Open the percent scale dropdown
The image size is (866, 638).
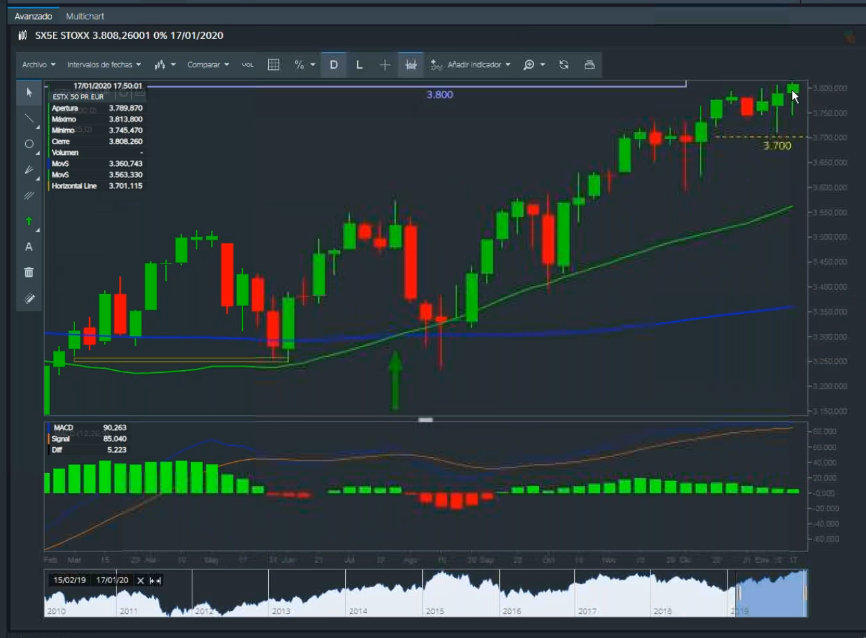click(304, 65)
